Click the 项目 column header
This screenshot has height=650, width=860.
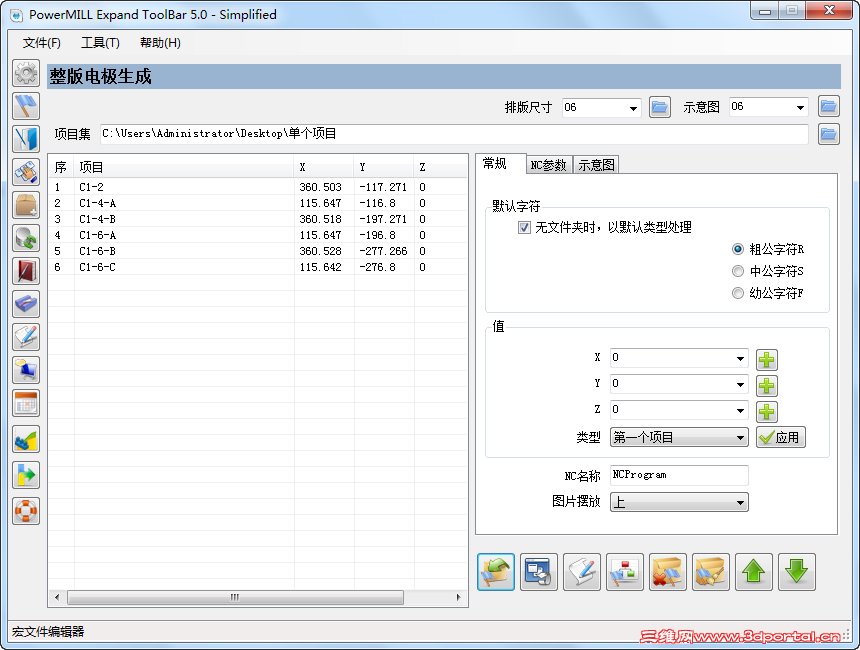[184, 167]
